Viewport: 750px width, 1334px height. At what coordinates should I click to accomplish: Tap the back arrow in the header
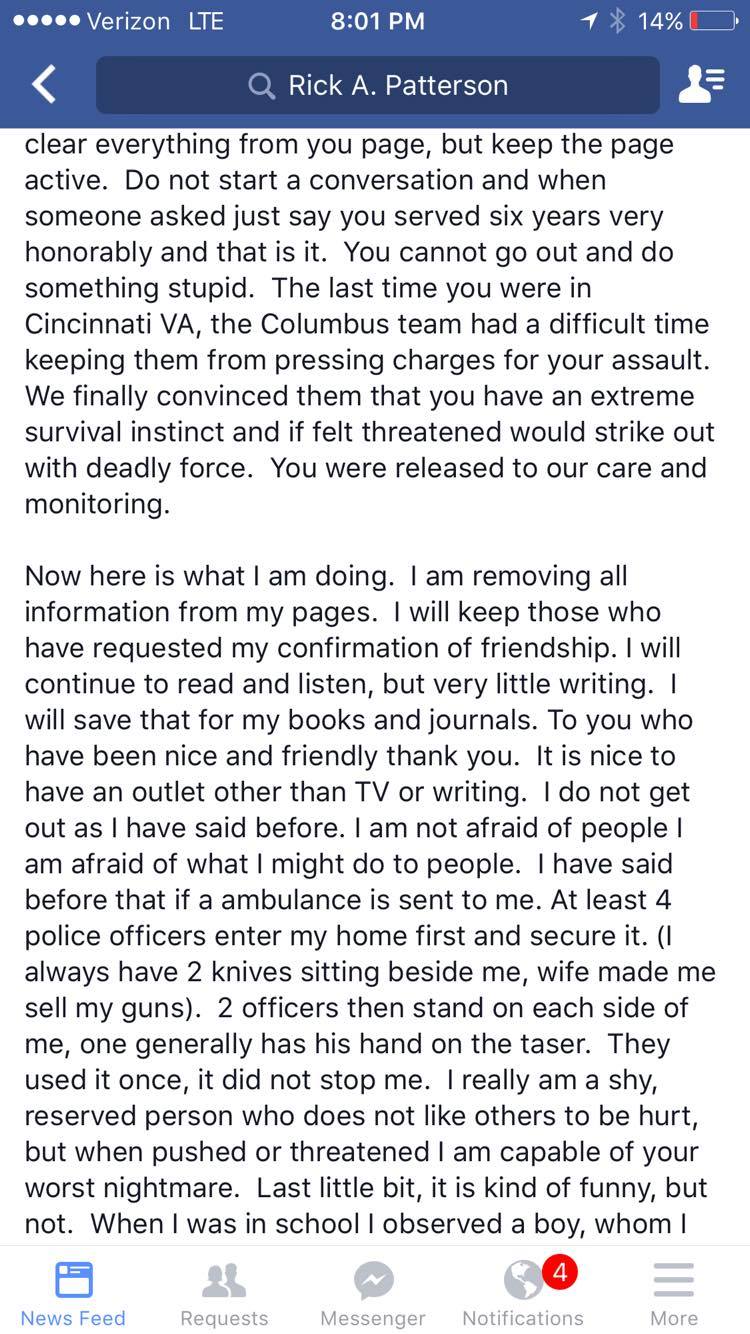pos(44,85)
